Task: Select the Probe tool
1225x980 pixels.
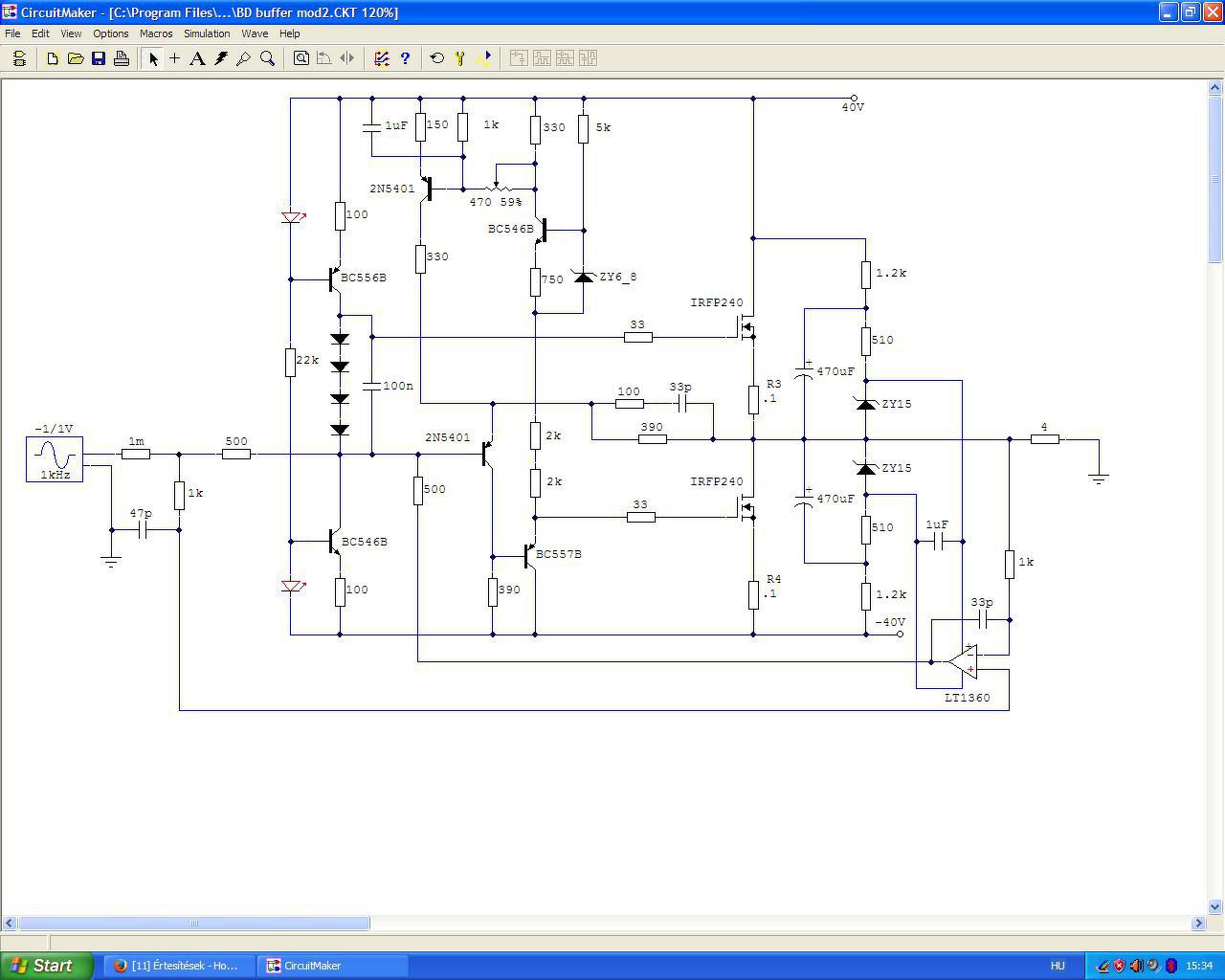Action: click(x=244, y=58)
